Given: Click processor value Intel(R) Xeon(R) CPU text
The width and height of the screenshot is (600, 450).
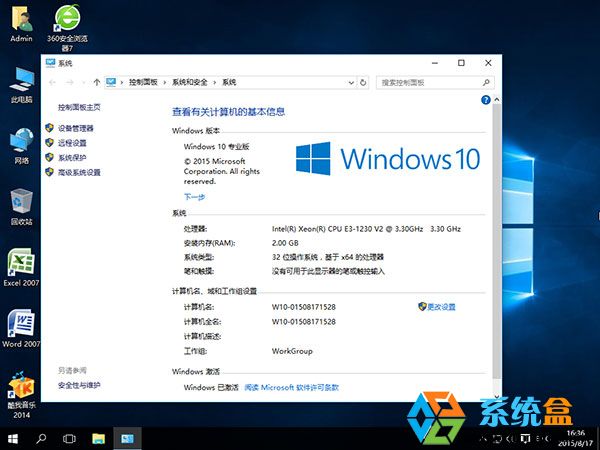Looking at the screenshot, I should [x=366, y=229].
